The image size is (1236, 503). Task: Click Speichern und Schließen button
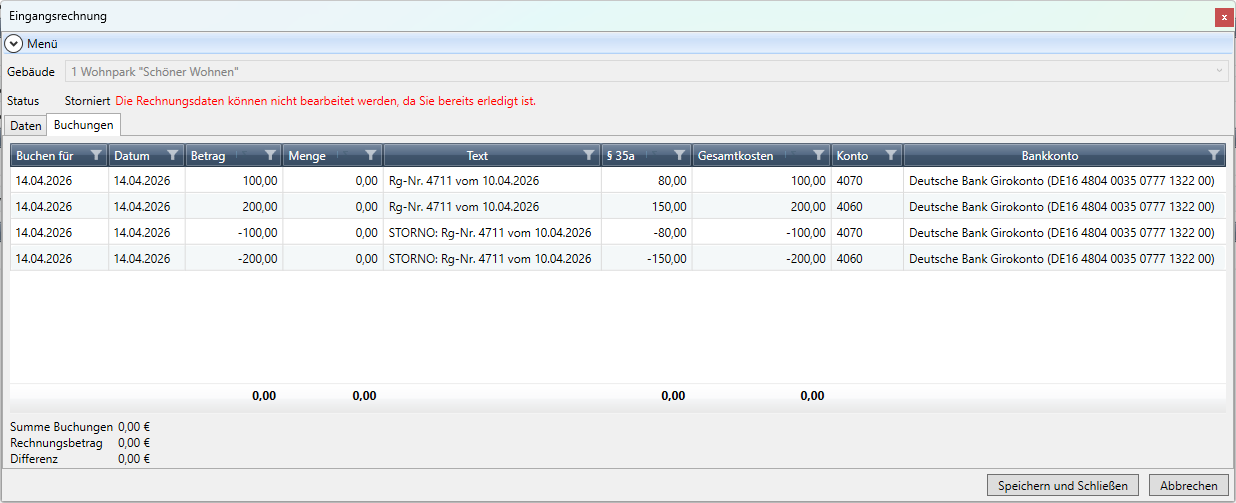pyautogui.click(x=1063, y=485)
